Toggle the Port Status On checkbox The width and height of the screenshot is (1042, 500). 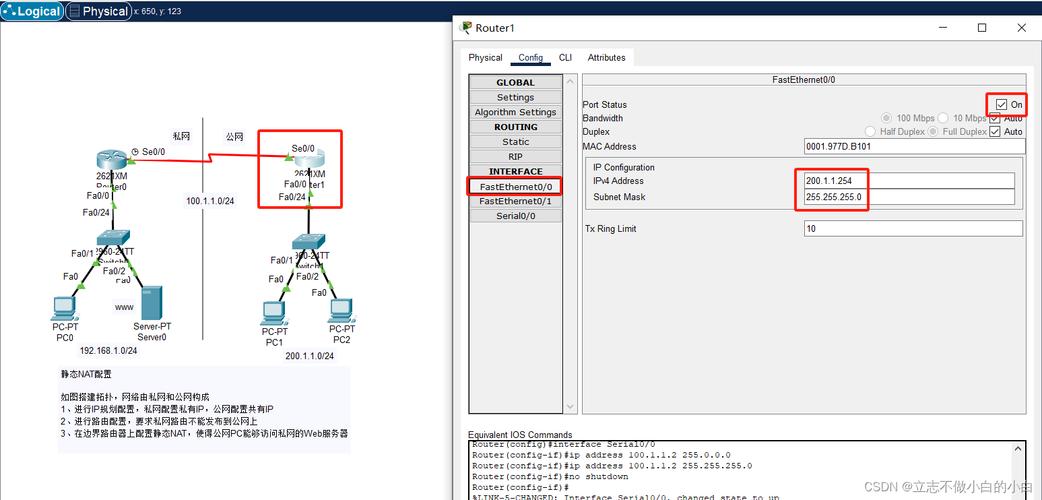pyautogui.click(x=1001, y=104)
